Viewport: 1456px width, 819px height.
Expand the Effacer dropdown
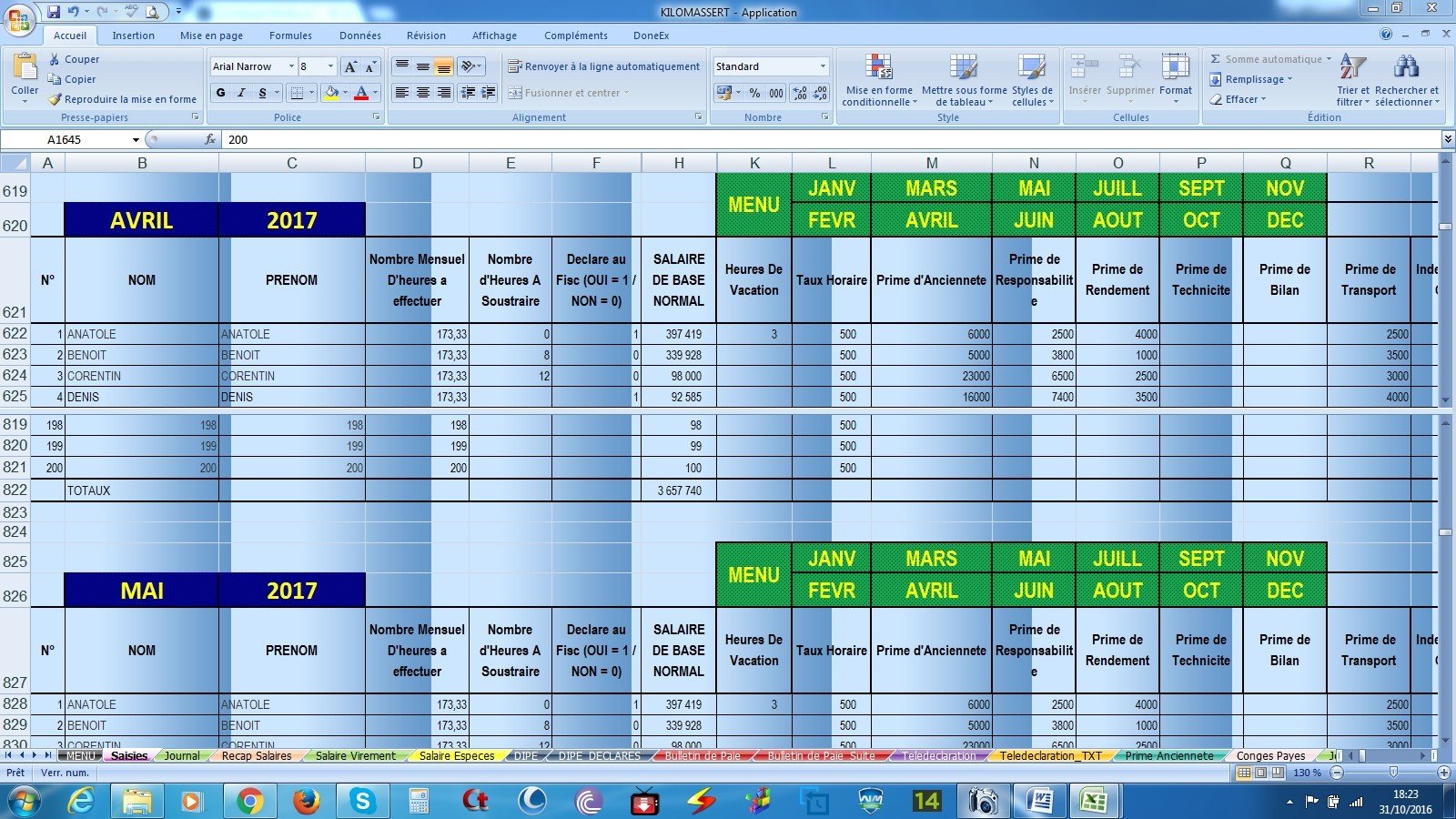coord(1263,99)
